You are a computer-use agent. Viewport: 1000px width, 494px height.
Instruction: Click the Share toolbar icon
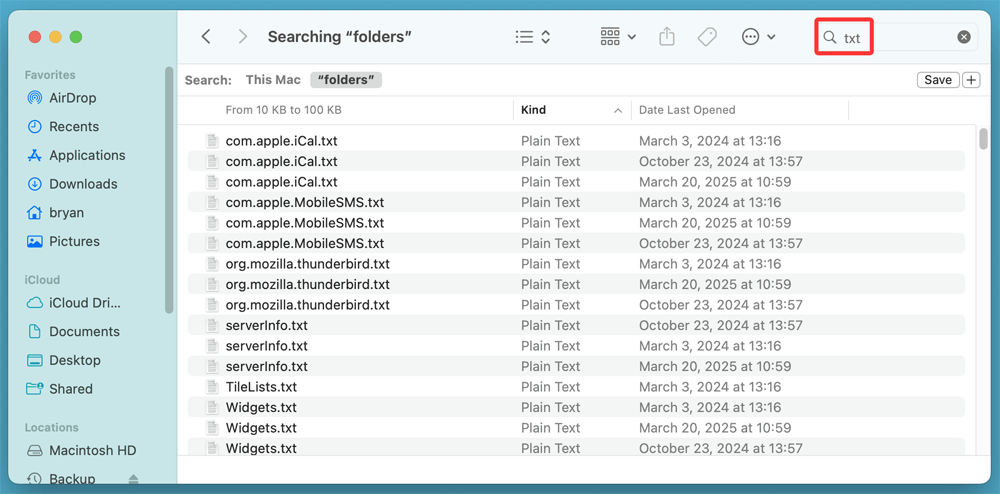(x=666, y=37)
